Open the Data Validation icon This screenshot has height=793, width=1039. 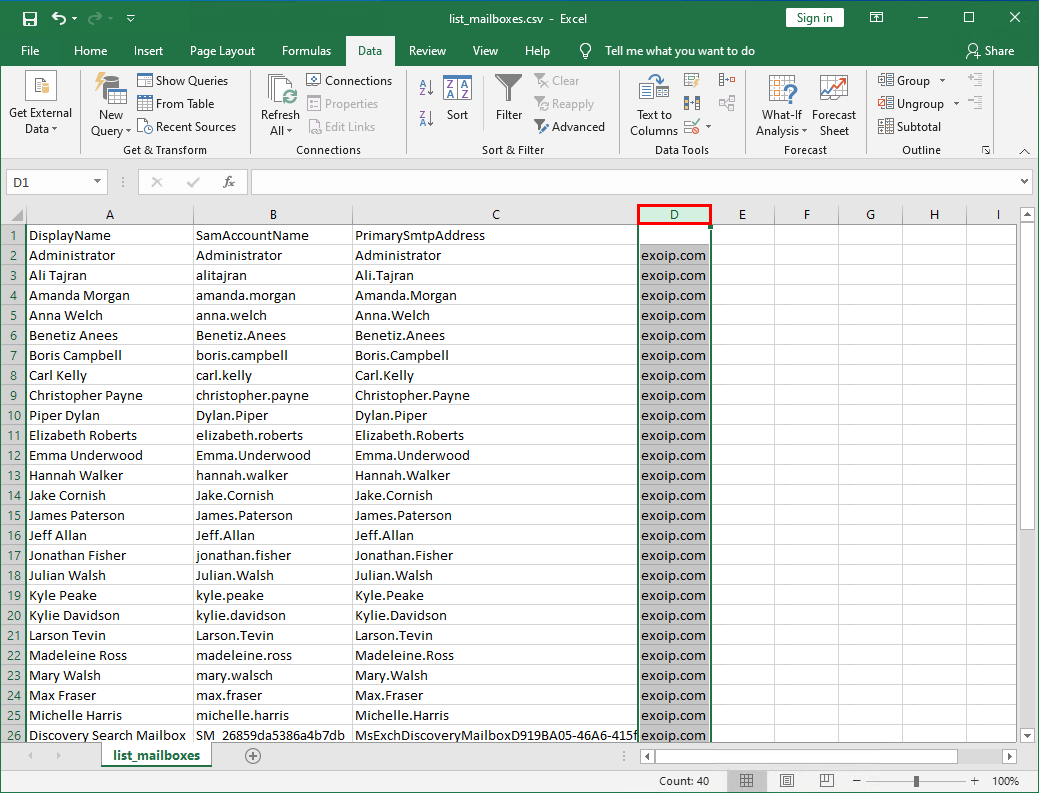point(693,126)
